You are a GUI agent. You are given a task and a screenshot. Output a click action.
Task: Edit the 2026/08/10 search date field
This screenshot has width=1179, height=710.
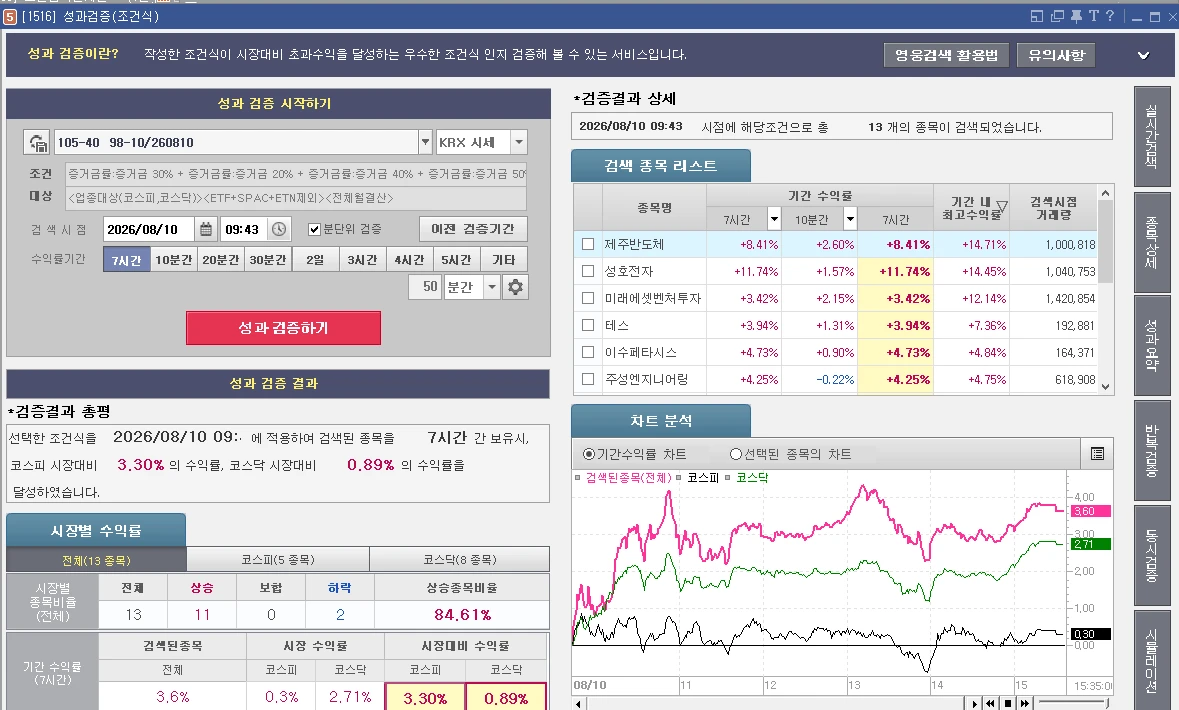(x=149, y=229)
